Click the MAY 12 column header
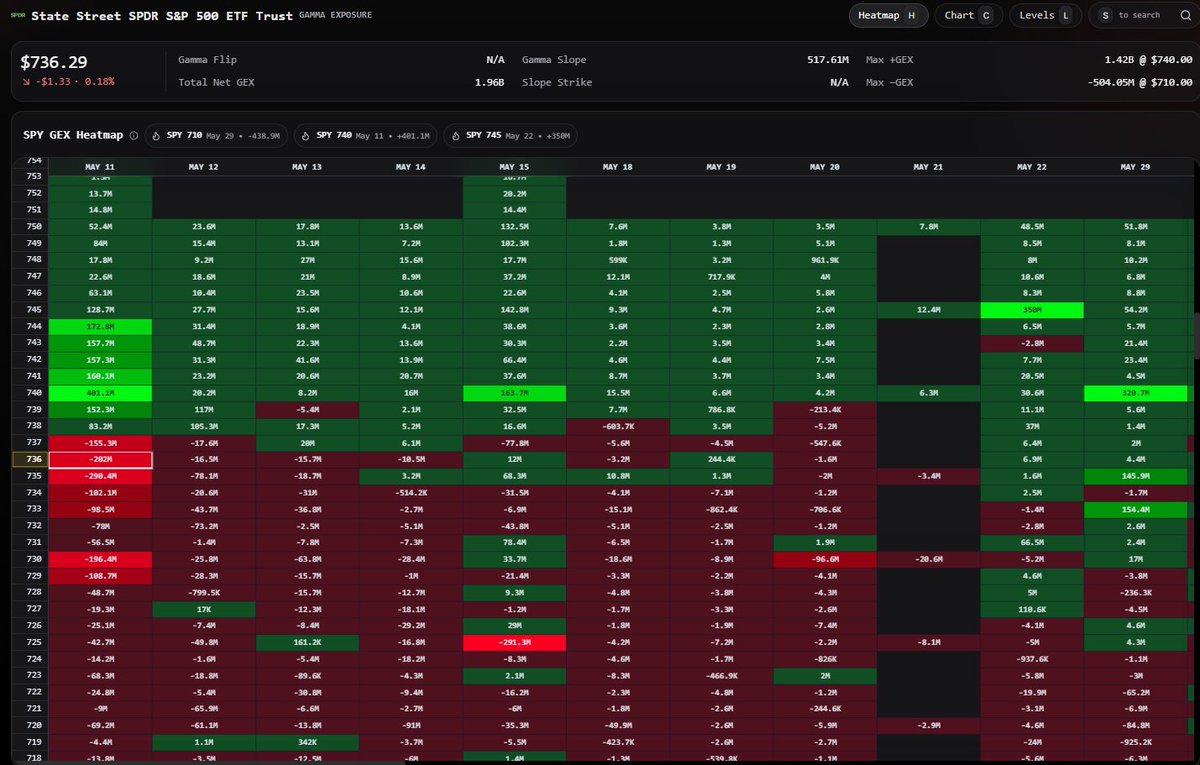 tap(204, 167)
